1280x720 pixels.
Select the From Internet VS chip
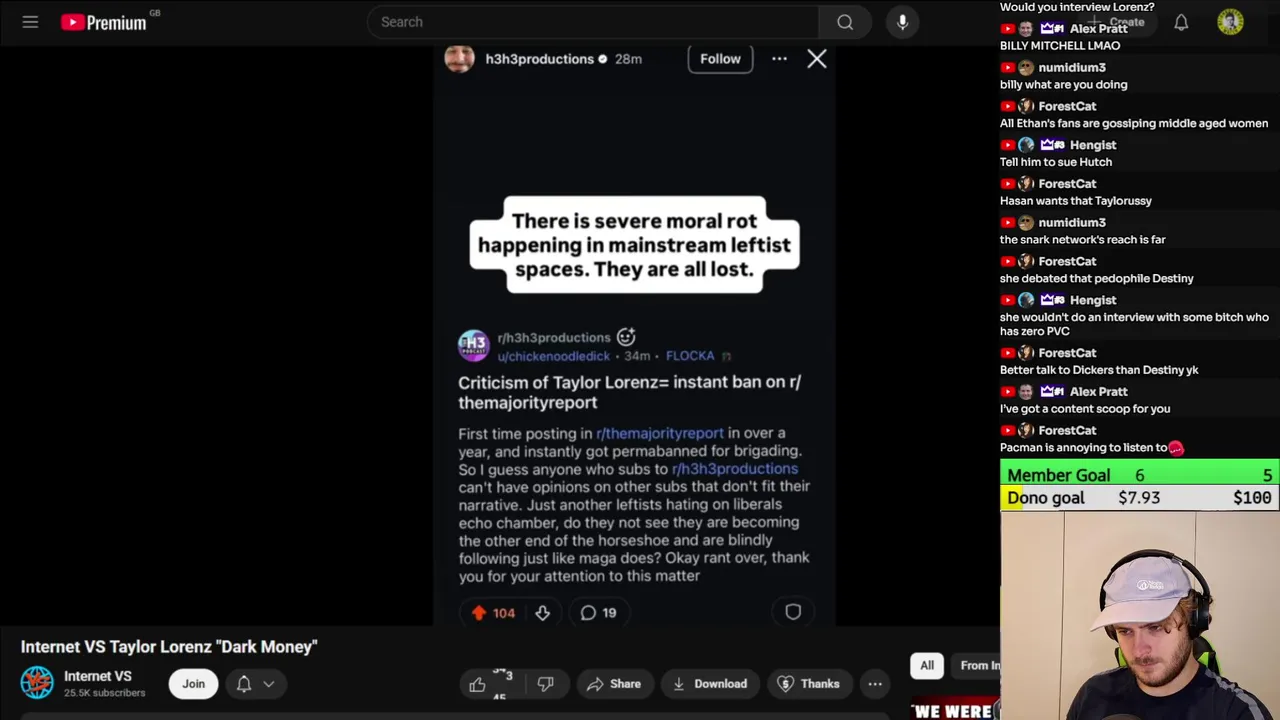point(977,665)
